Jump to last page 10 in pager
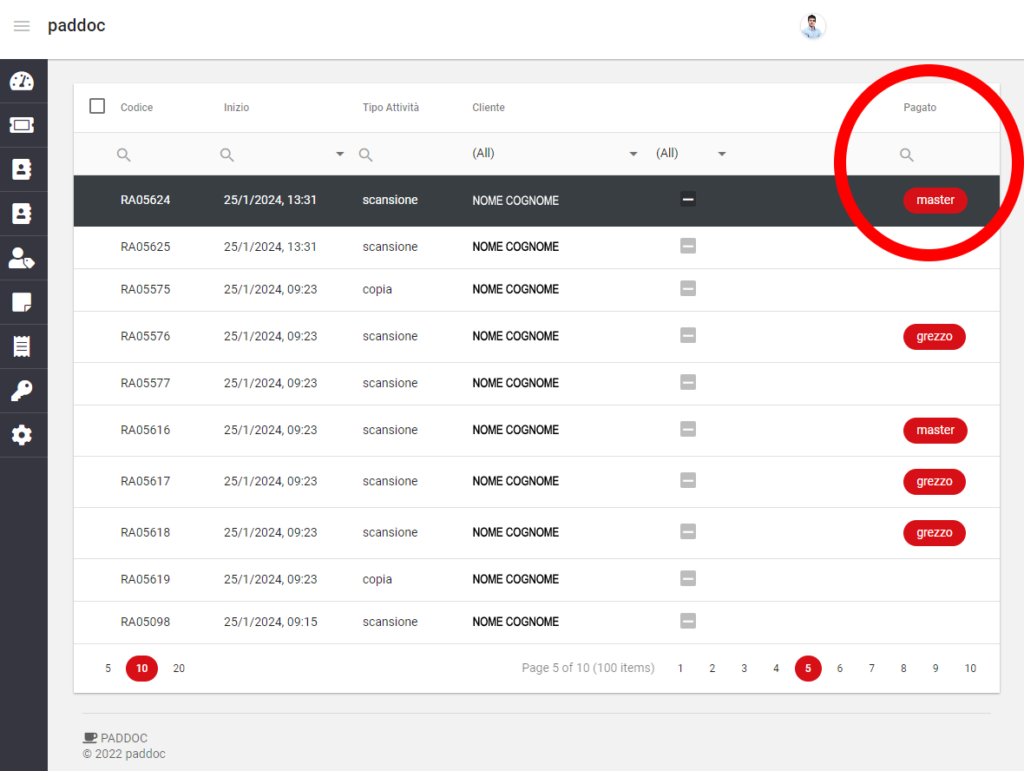 970,669
